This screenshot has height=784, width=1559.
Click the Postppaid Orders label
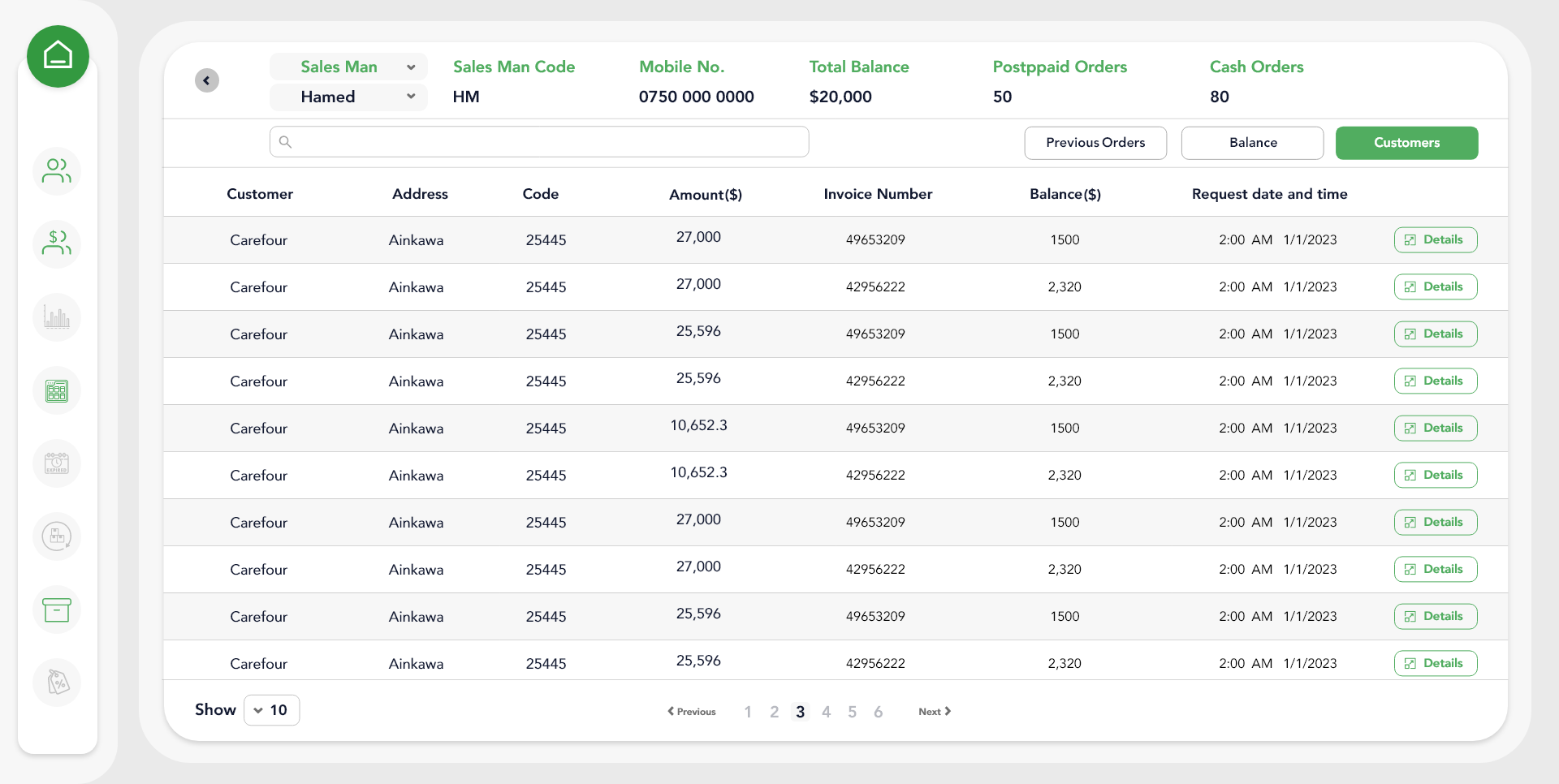pyautogui.click(x=1060, y=67)
